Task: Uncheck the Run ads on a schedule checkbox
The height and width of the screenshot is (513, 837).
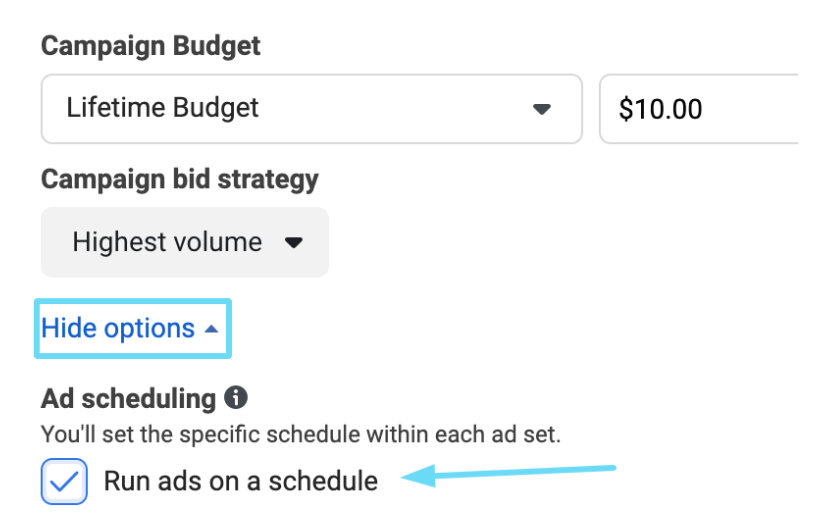Action: (x=64, y=482)
